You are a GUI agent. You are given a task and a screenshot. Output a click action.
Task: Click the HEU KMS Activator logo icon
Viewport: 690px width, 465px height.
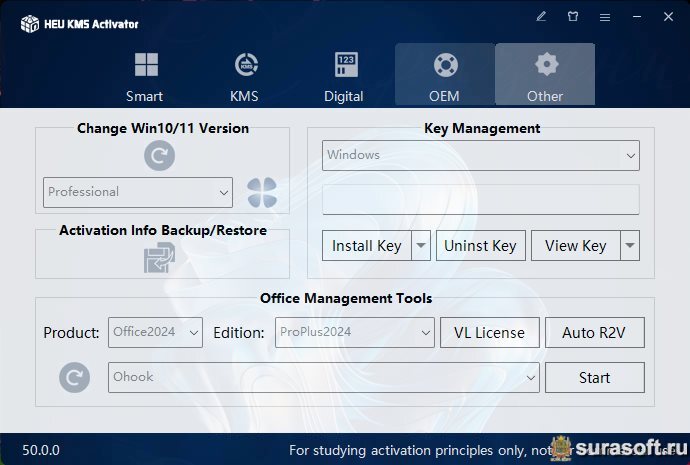point(30,24)
